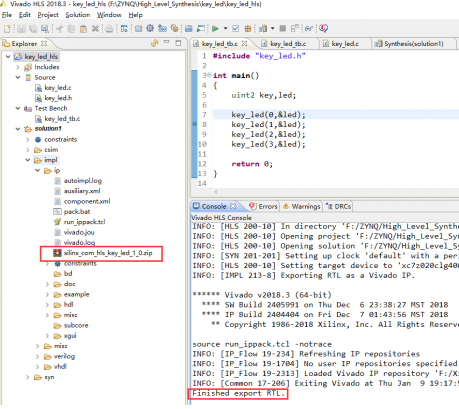Collapse the impl folder node

click(28, 160)
